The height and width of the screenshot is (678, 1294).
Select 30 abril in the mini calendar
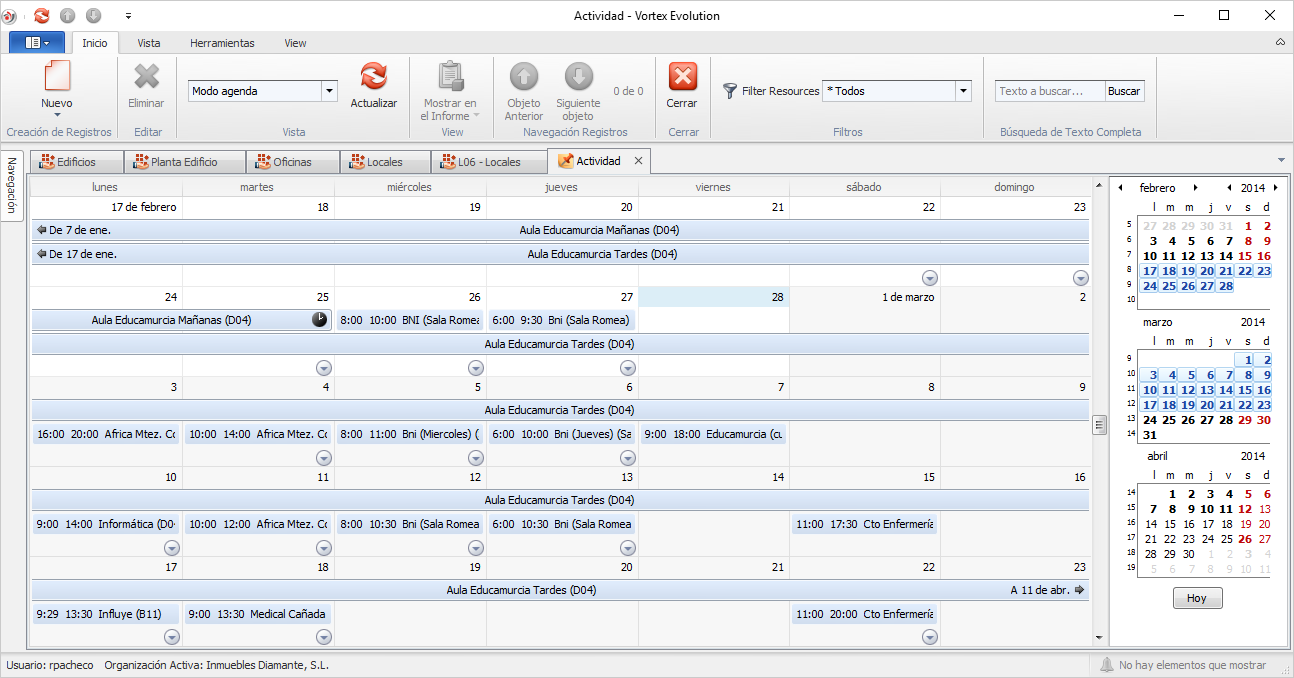click(1188, 554)
